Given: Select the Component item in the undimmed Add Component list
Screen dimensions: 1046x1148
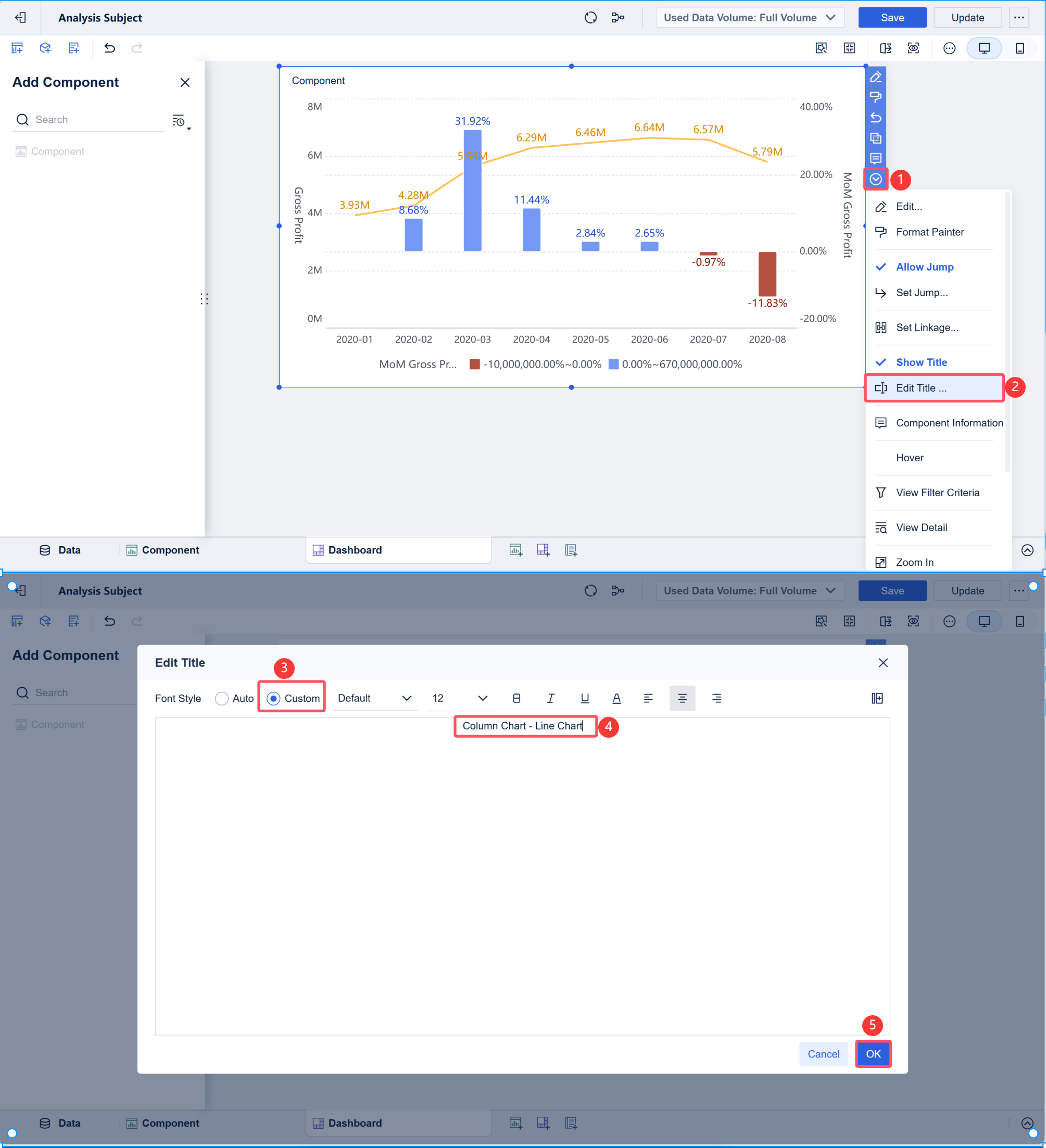Looking at the screenshot, I should click(x=49, y=152).
